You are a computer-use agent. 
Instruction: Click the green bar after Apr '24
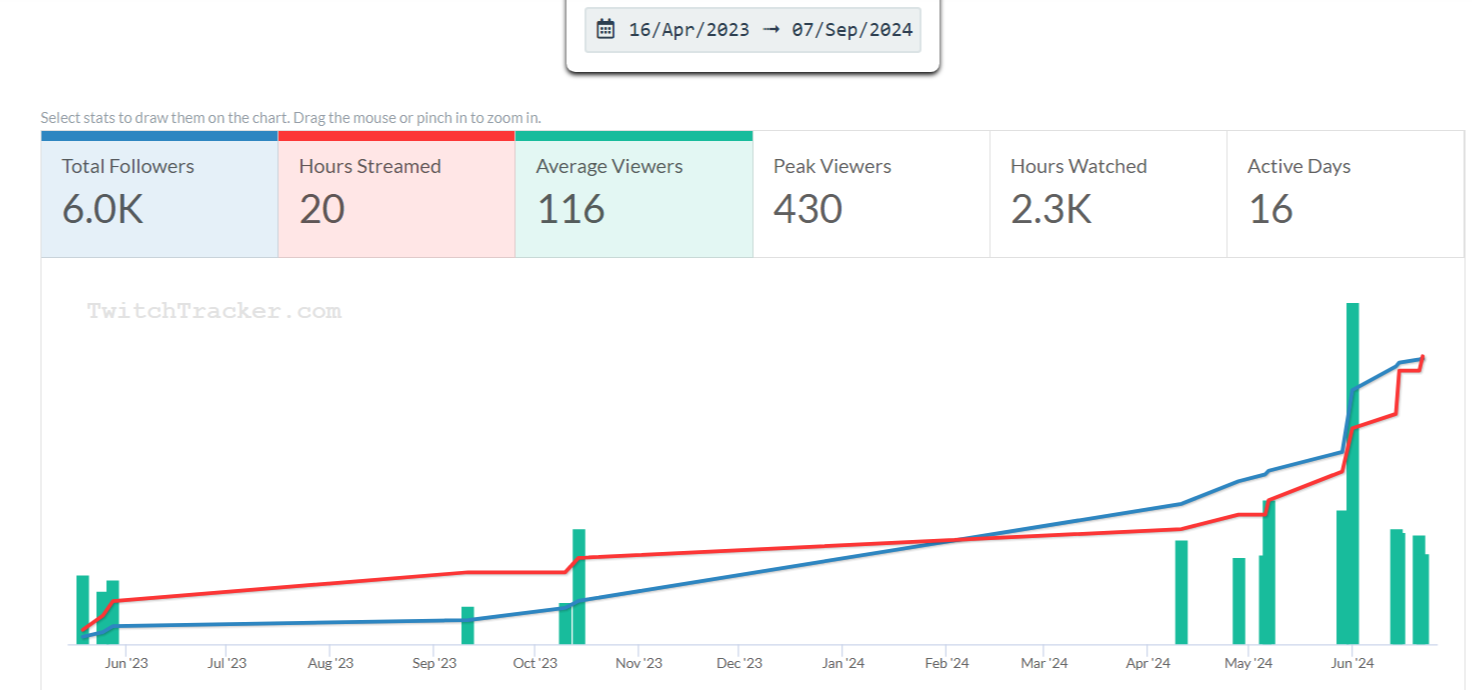click(1181, 592)
